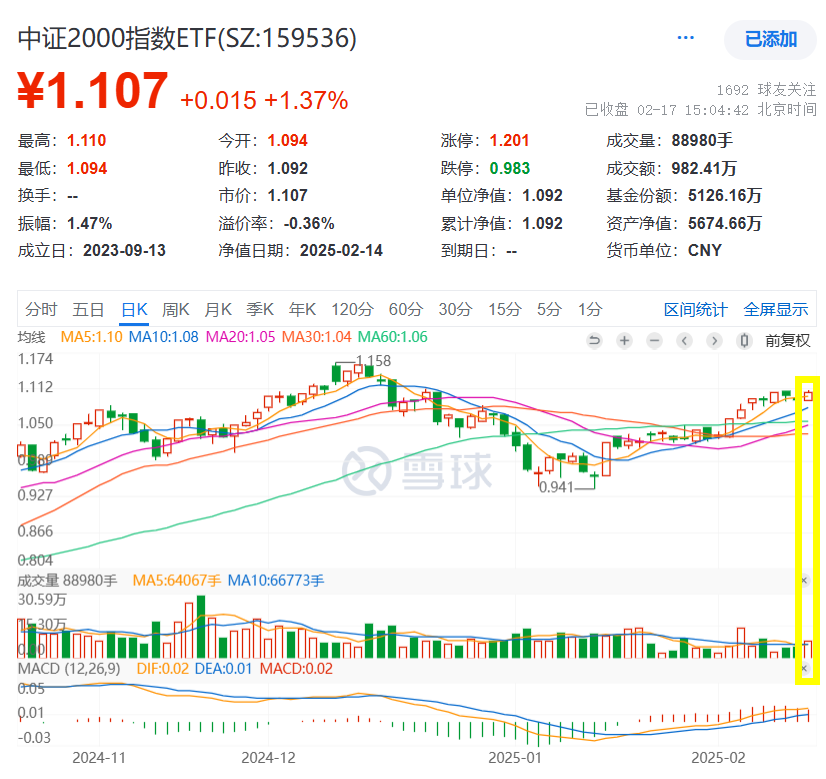Image resolution: width=826 pixels, height=779 pixels.
Task: Click the price ¥1.107
Action: [x=93, y=92]
